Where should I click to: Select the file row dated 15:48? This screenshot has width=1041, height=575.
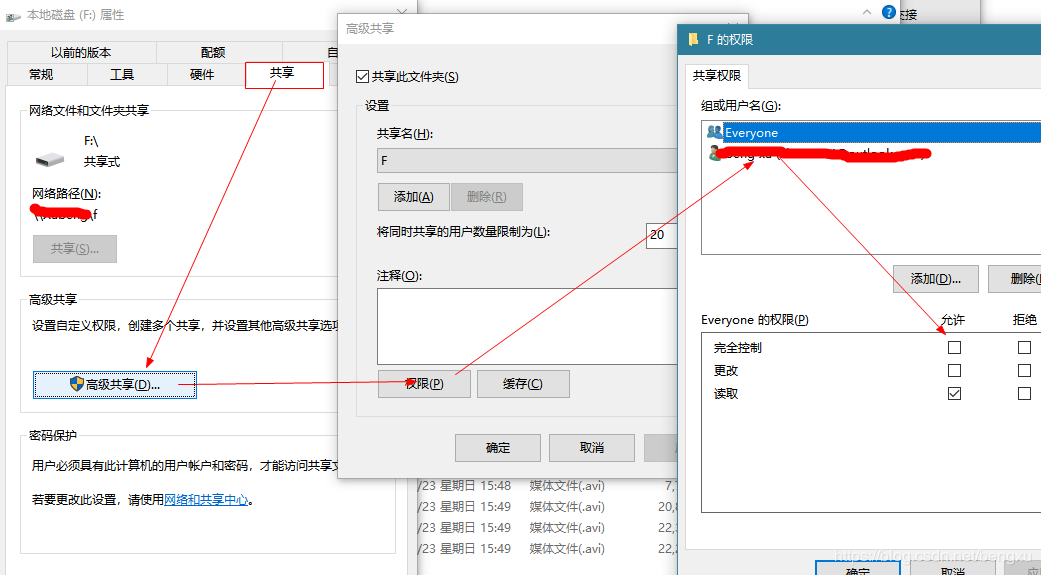pyautogui.click(x=548, y=485)
